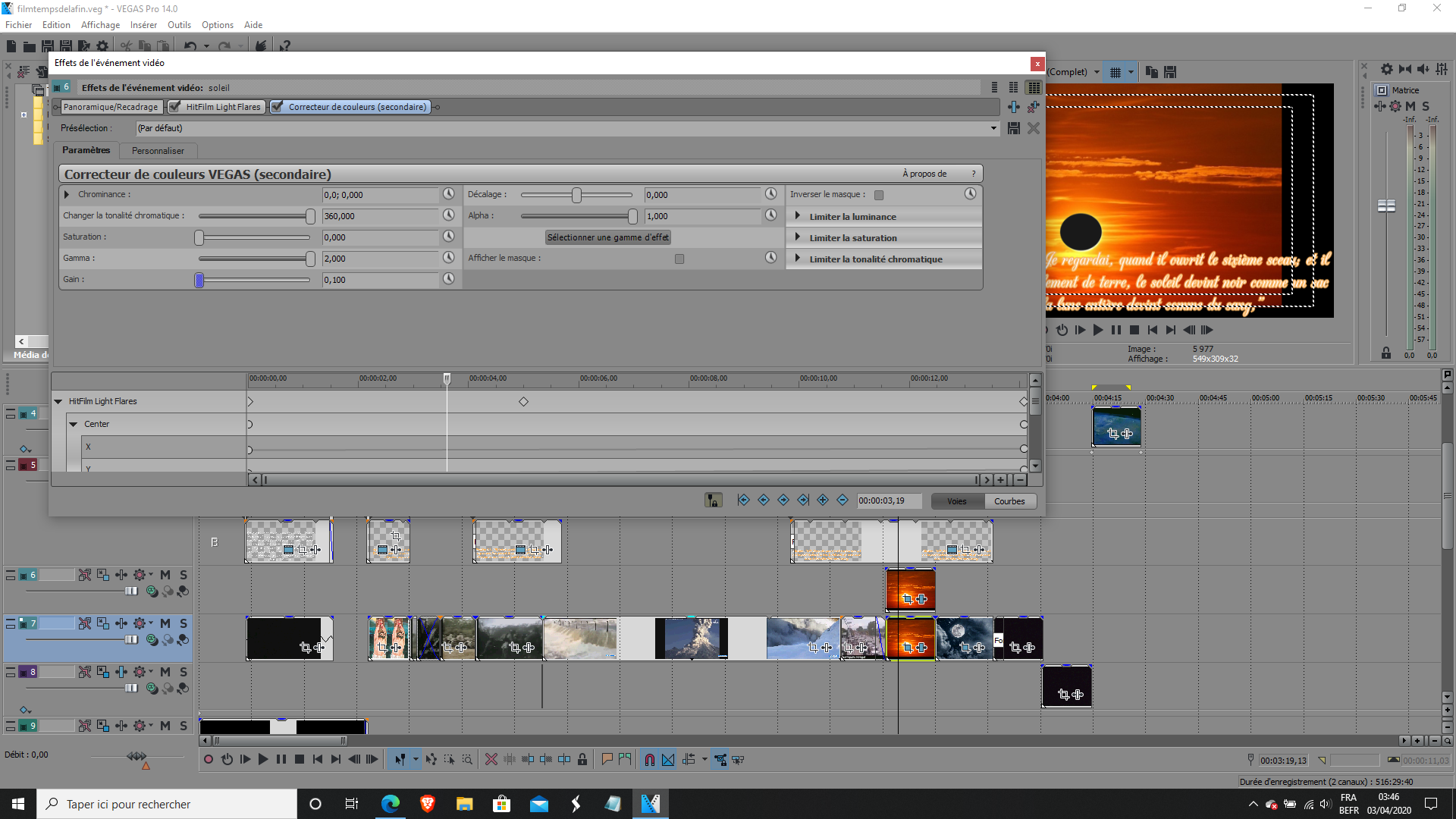Click the Save preset disk icon

tap(1013, 129)
